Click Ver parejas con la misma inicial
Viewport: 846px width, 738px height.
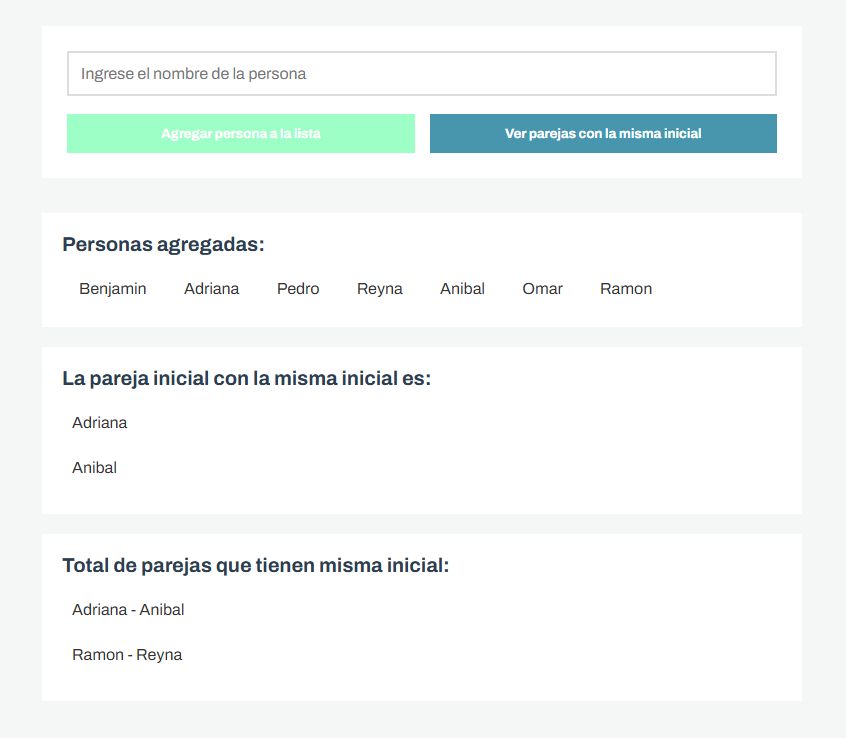[x=603, y=133]
